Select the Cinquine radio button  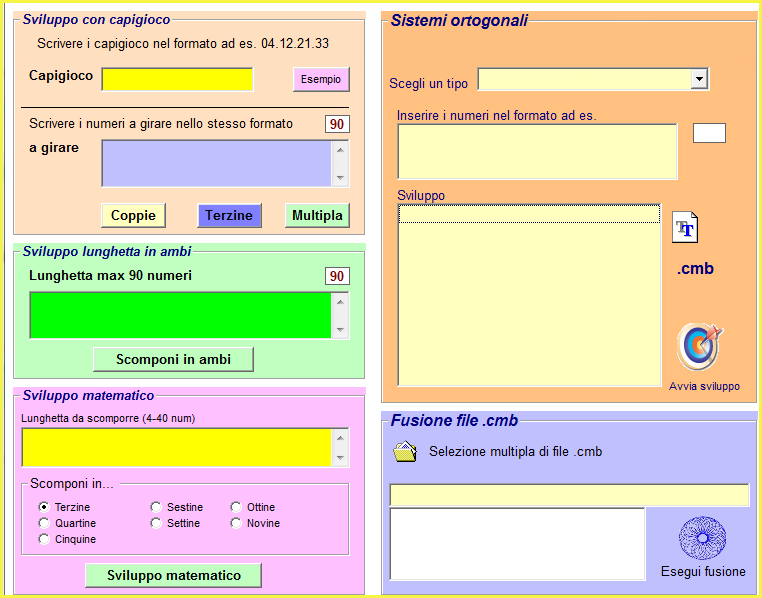point(44,539)
